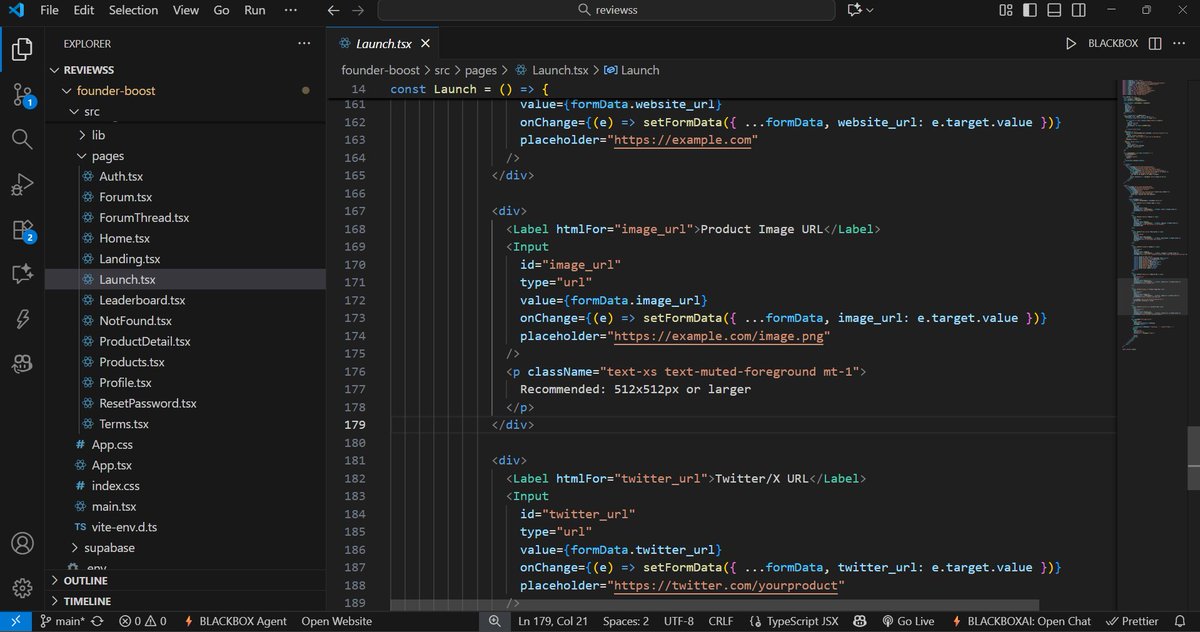Open the Manage gear icon
This screenshot has height=632, width=1200.
click(22, 588)
